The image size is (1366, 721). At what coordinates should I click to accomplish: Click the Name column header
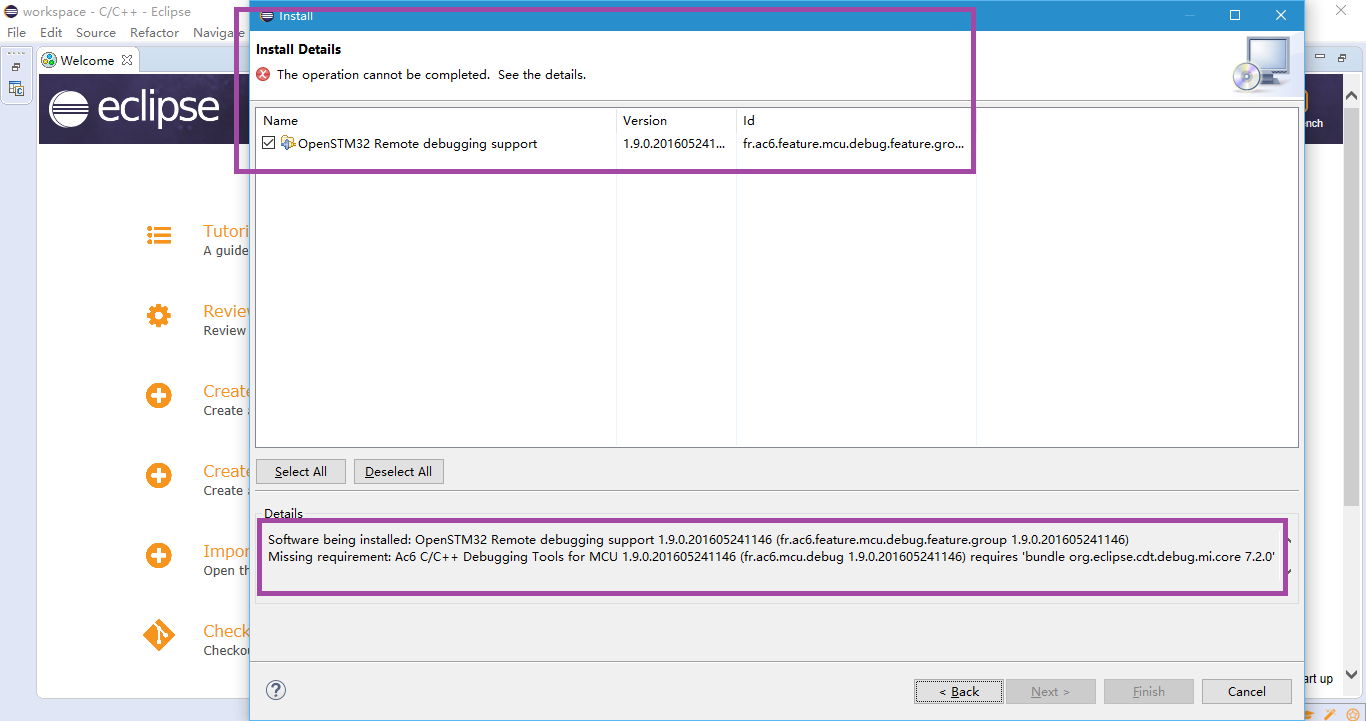(281, 120)
